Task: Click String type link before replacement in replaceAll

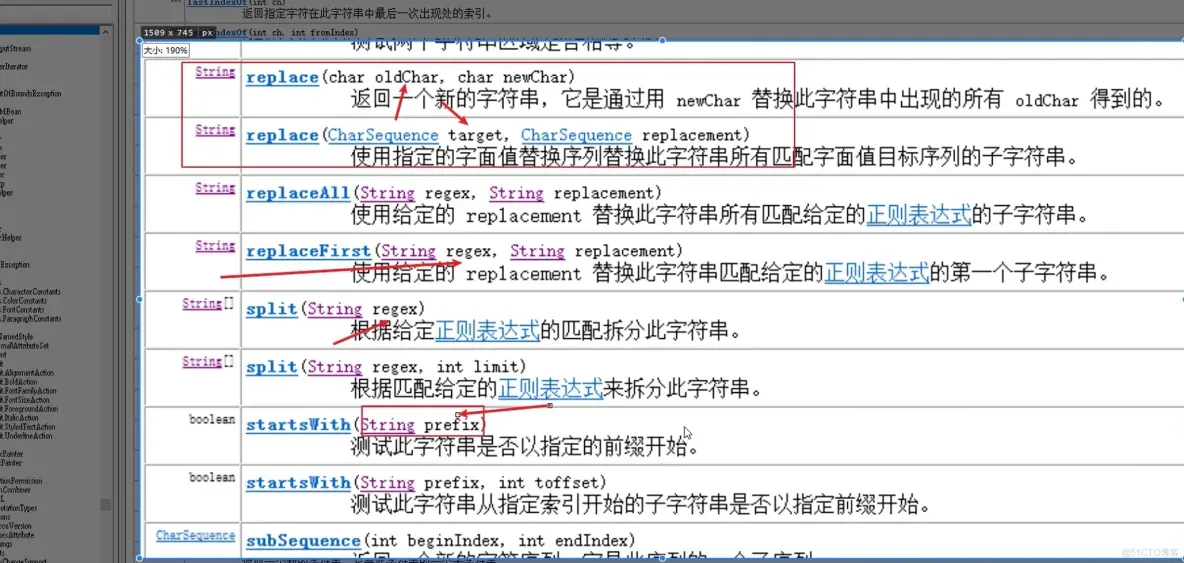Action: point(516,193)
